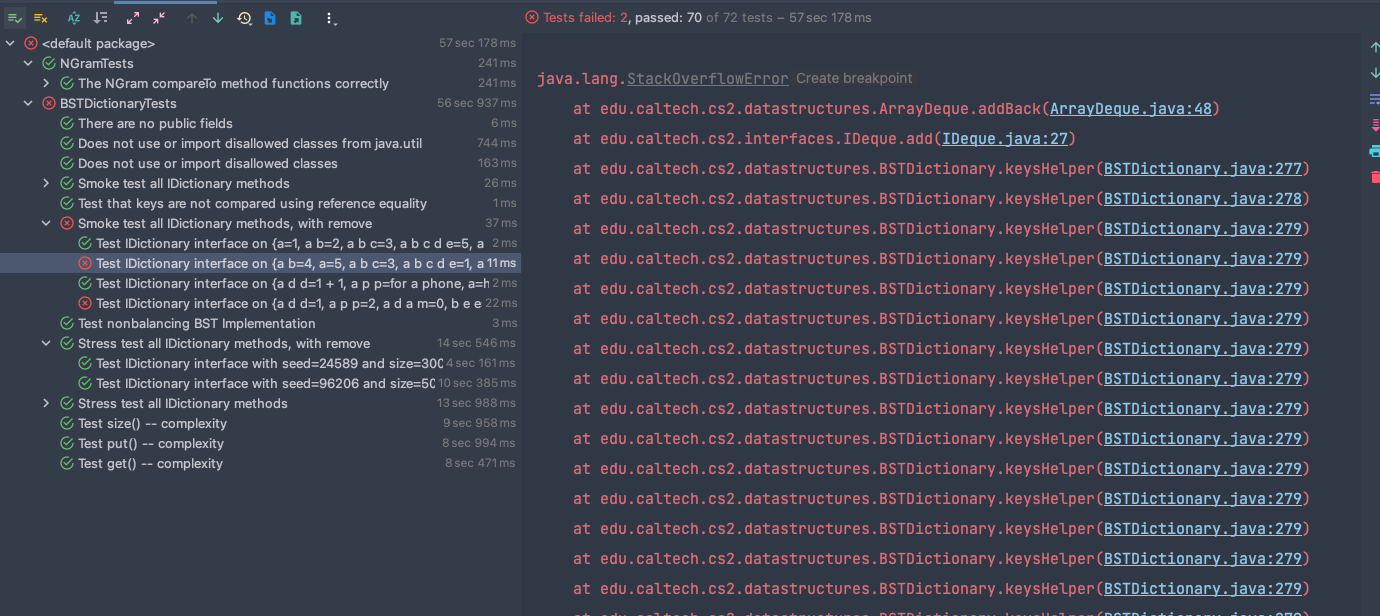Expand 'Stress test all IDictionary methods' node

click(x=46, y=403)
